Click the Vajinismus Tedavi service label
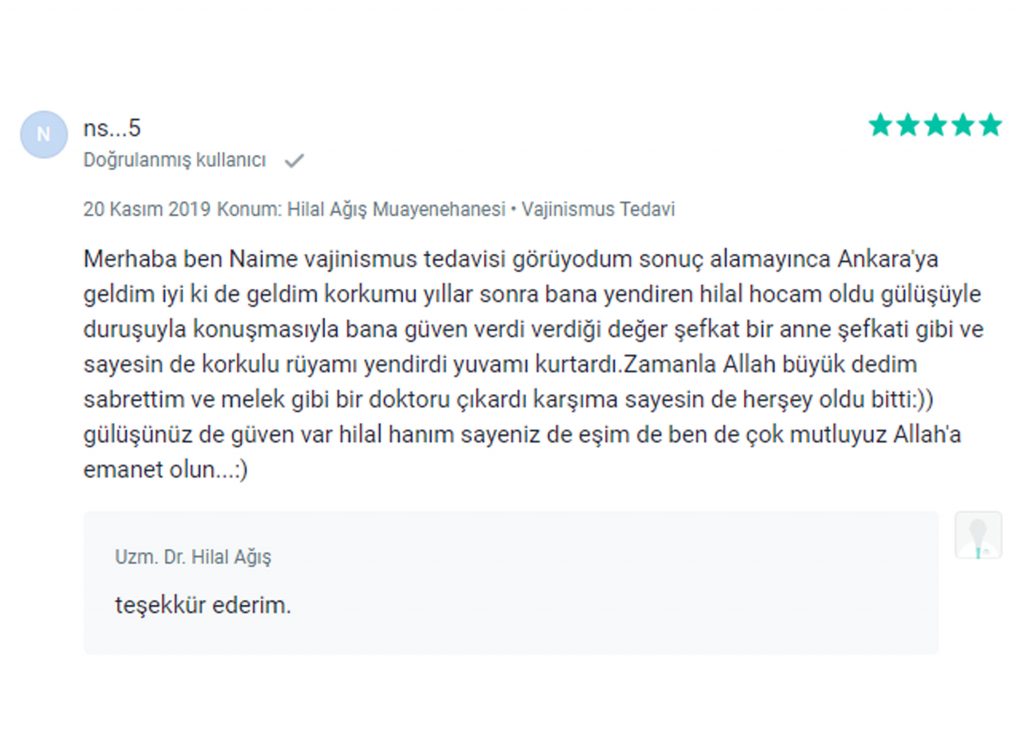Image resolution: width=1024 pixels, height=736 pixels. pos(598,209)
